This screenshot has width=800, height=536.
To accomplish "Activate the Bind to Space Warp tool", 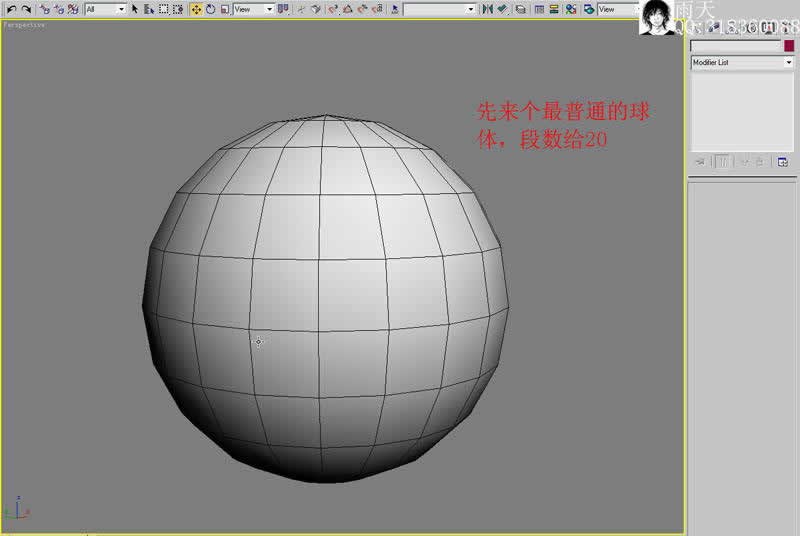I will [73, 9].
